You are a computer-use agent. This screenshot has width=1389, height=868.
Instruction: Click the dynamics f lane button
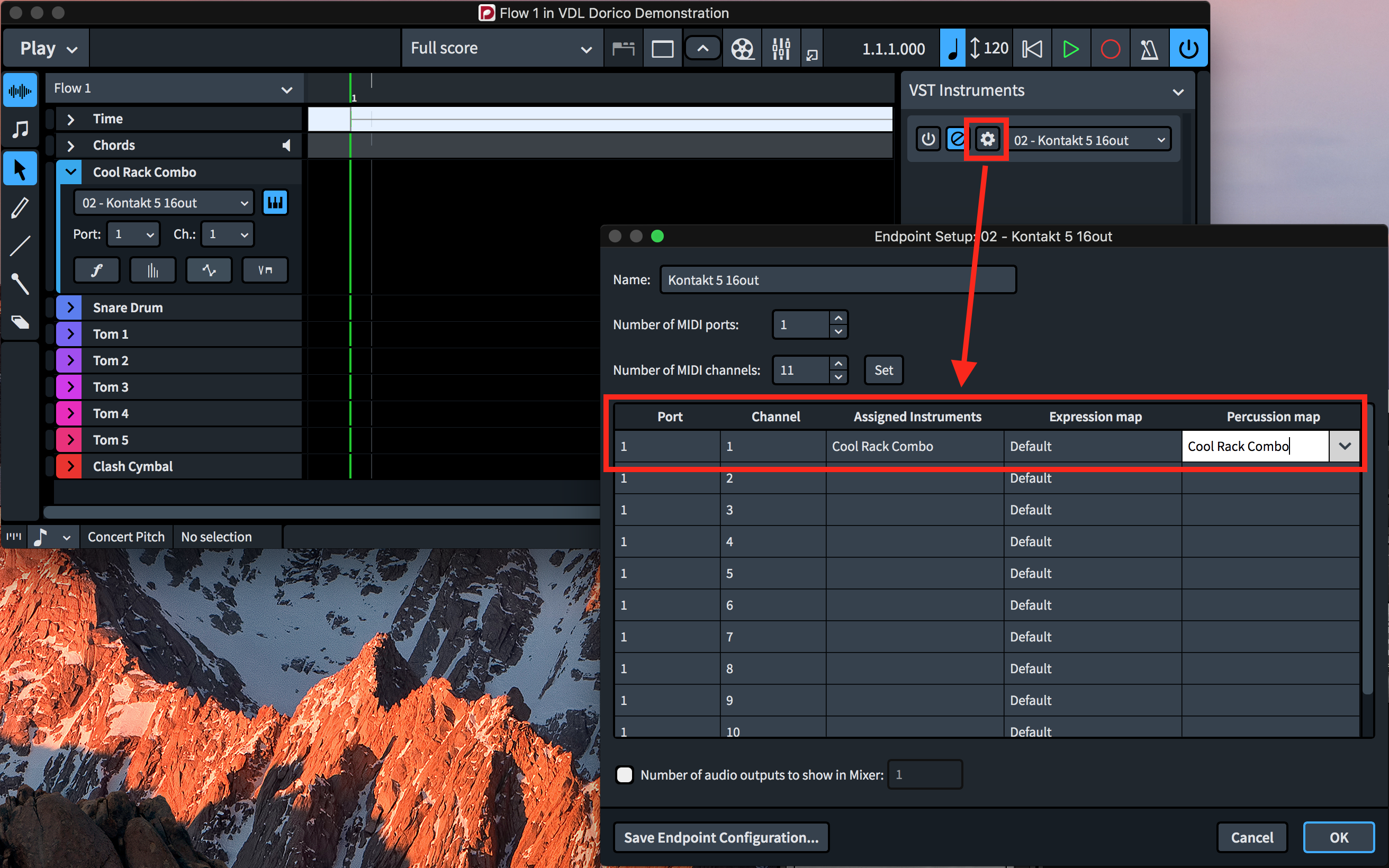point(96,270)
